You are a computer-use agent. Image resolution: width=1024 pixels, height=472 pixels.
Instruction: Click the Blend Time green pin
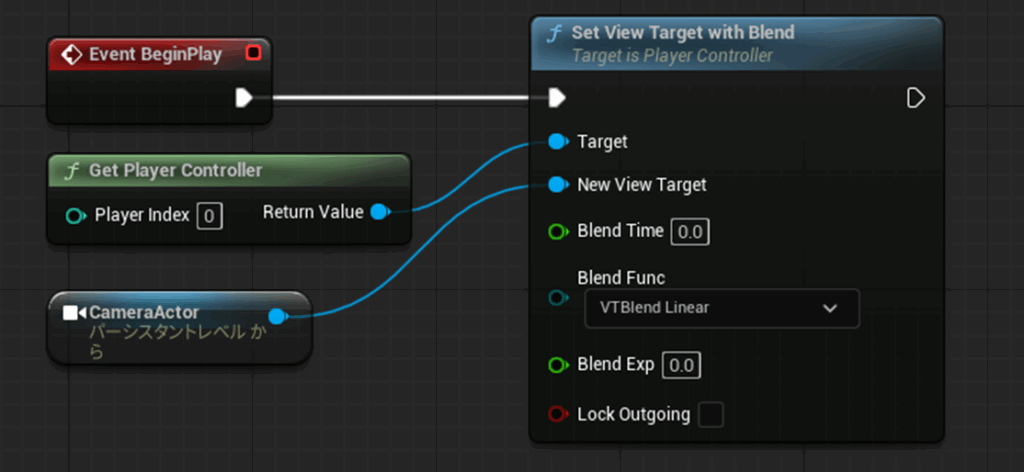pos(558,231)
